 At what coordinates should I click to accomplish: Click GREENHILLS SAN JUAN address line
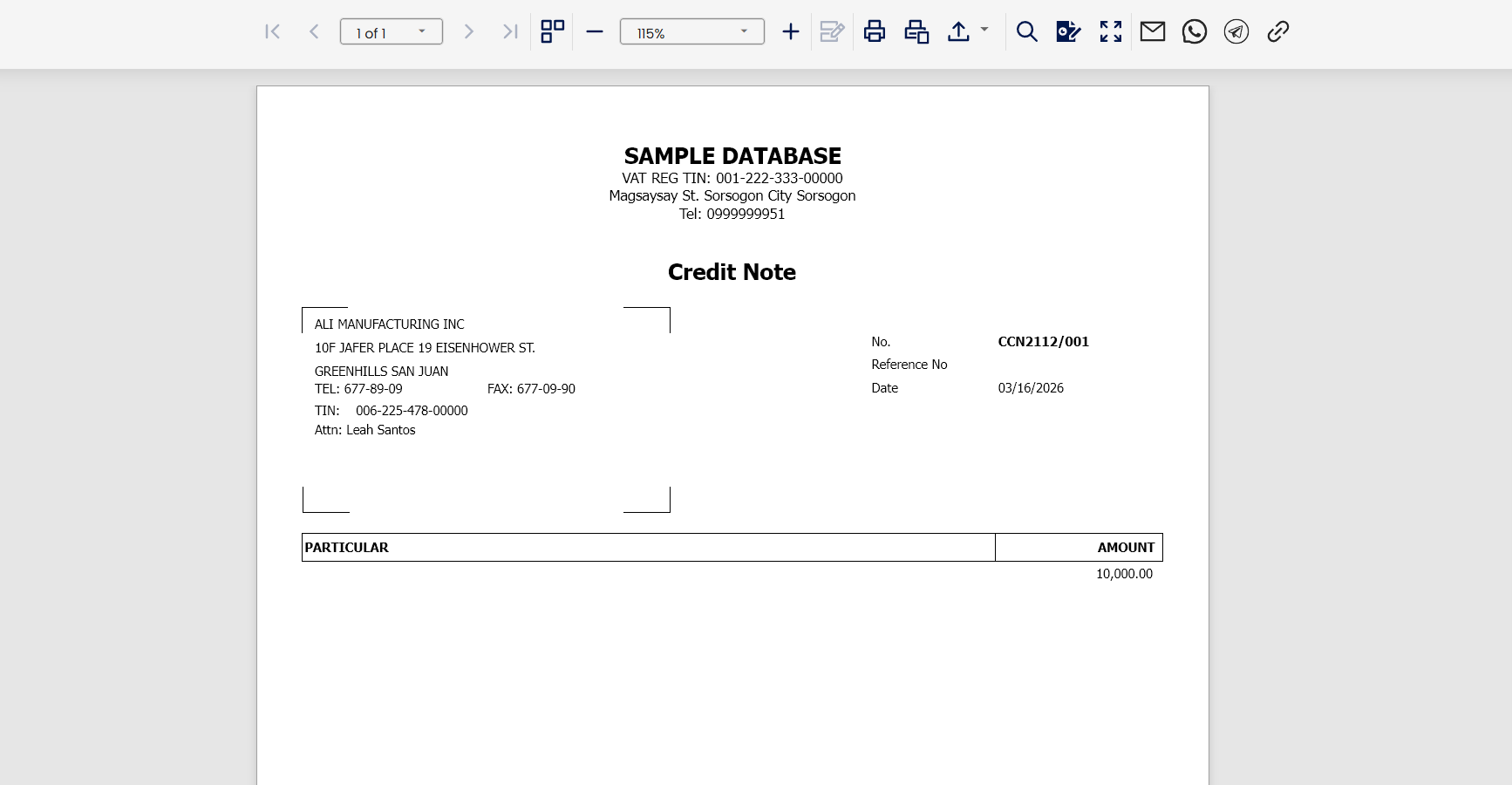point(381,372)
